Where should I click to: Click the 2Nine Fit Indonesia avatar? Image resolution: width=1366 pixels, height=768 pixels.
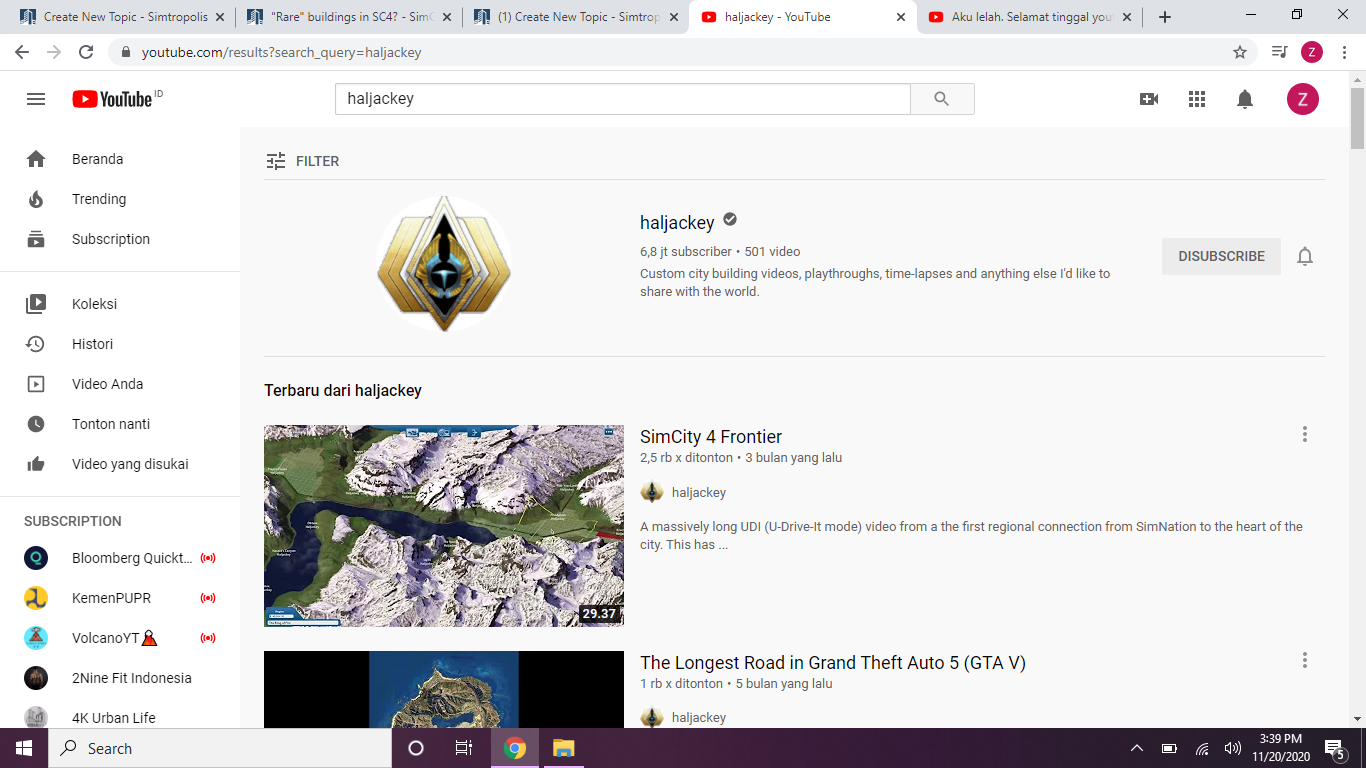coord(36,678)
